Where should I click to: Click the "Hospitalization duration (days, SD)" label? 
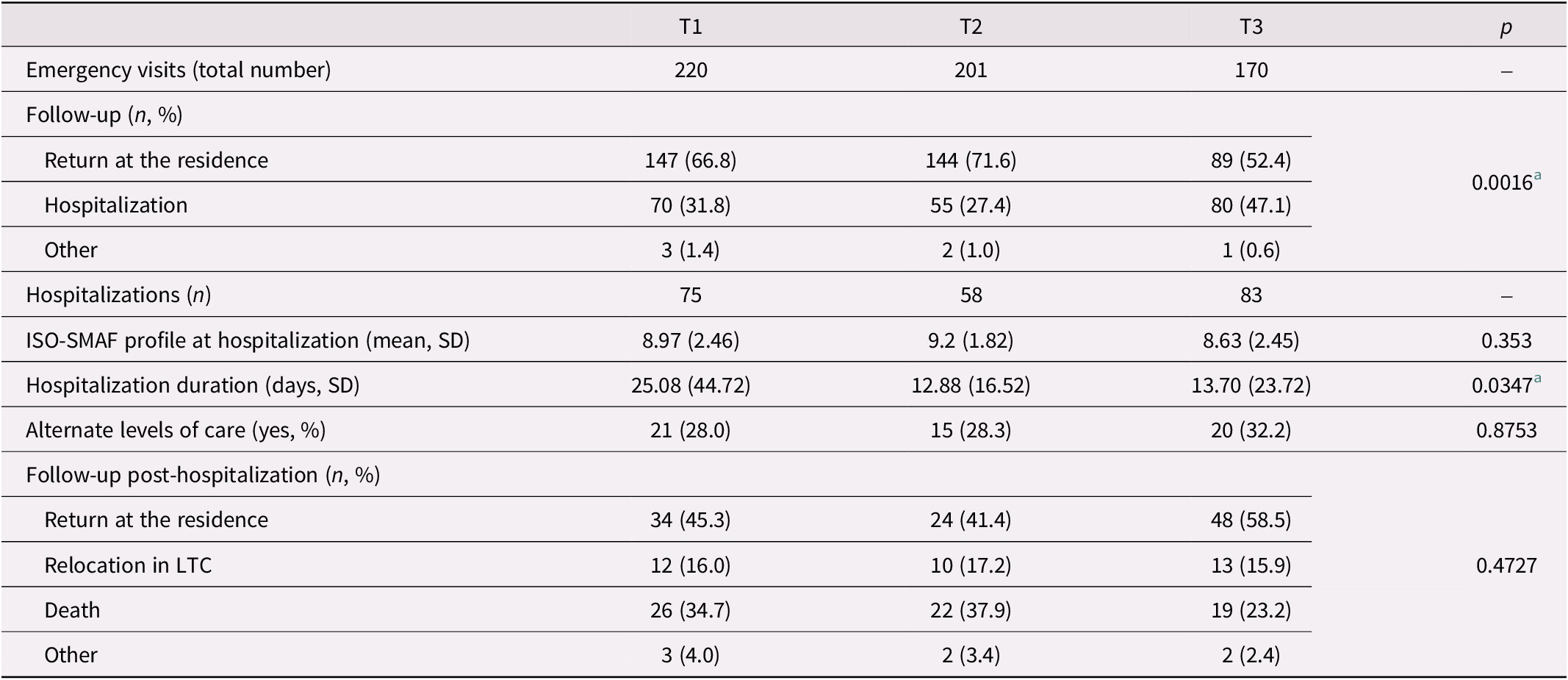[193, 385]
